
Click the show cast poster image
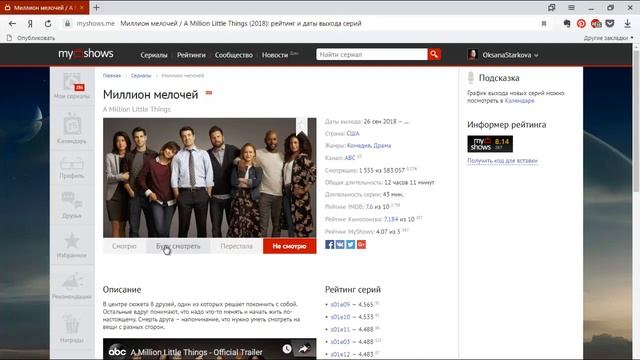pyautogui.click(x=209, y=178)
